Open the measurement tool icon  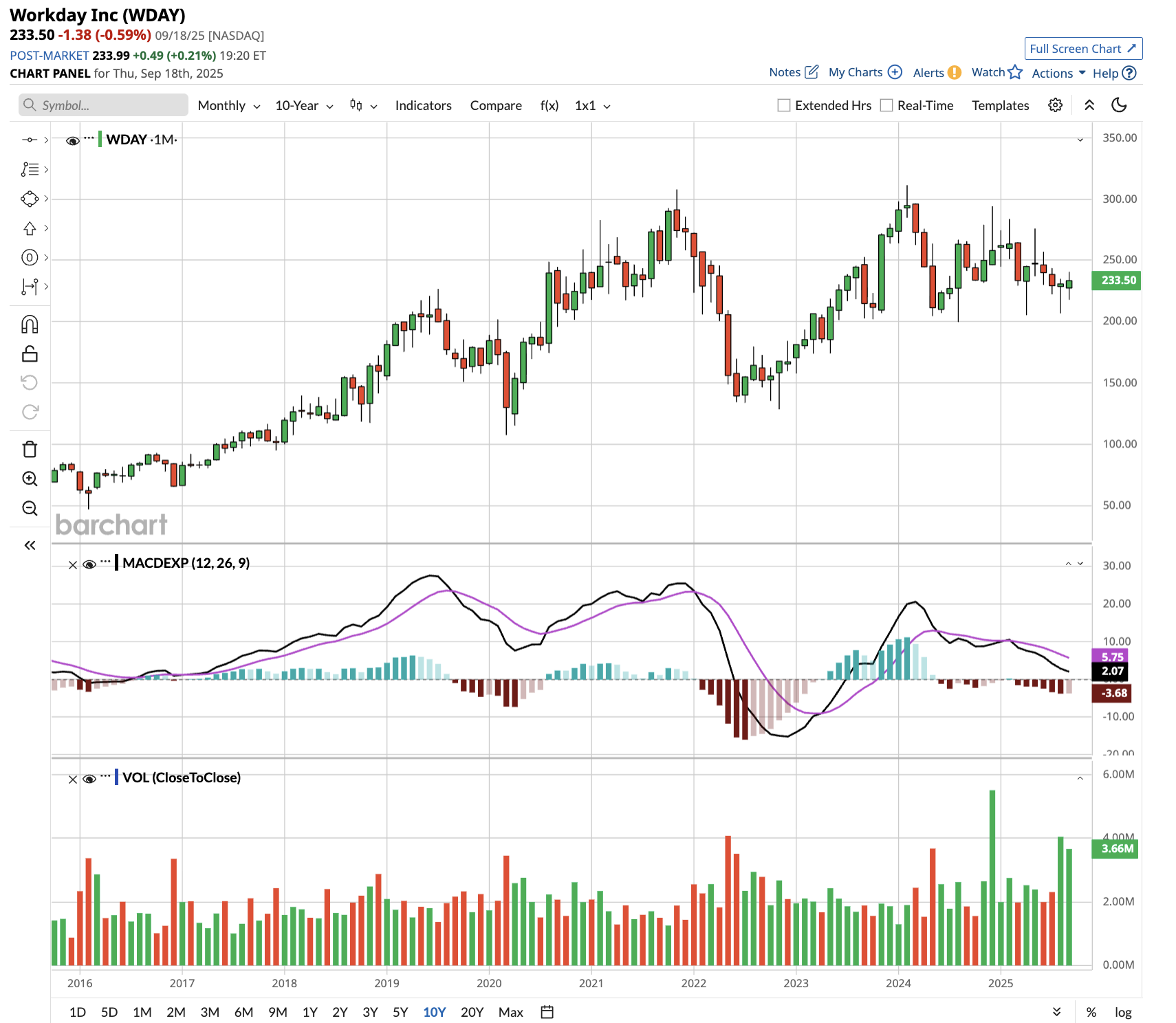[30, 287]
